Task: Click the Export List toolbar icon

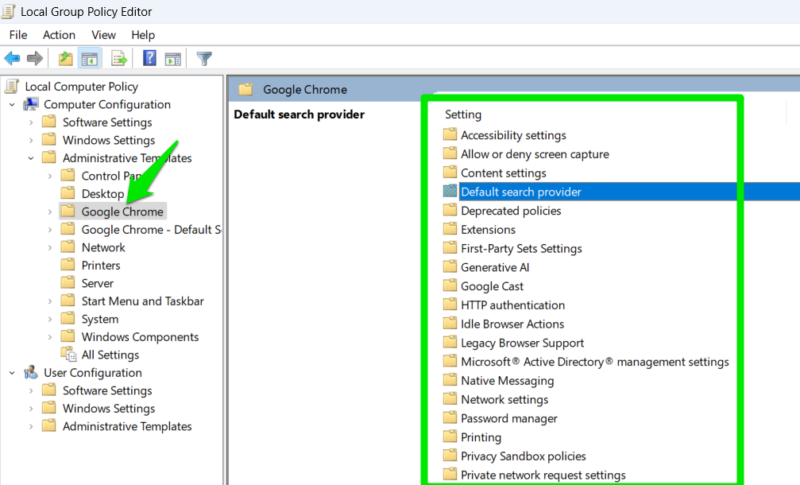Action: point(119,59)
